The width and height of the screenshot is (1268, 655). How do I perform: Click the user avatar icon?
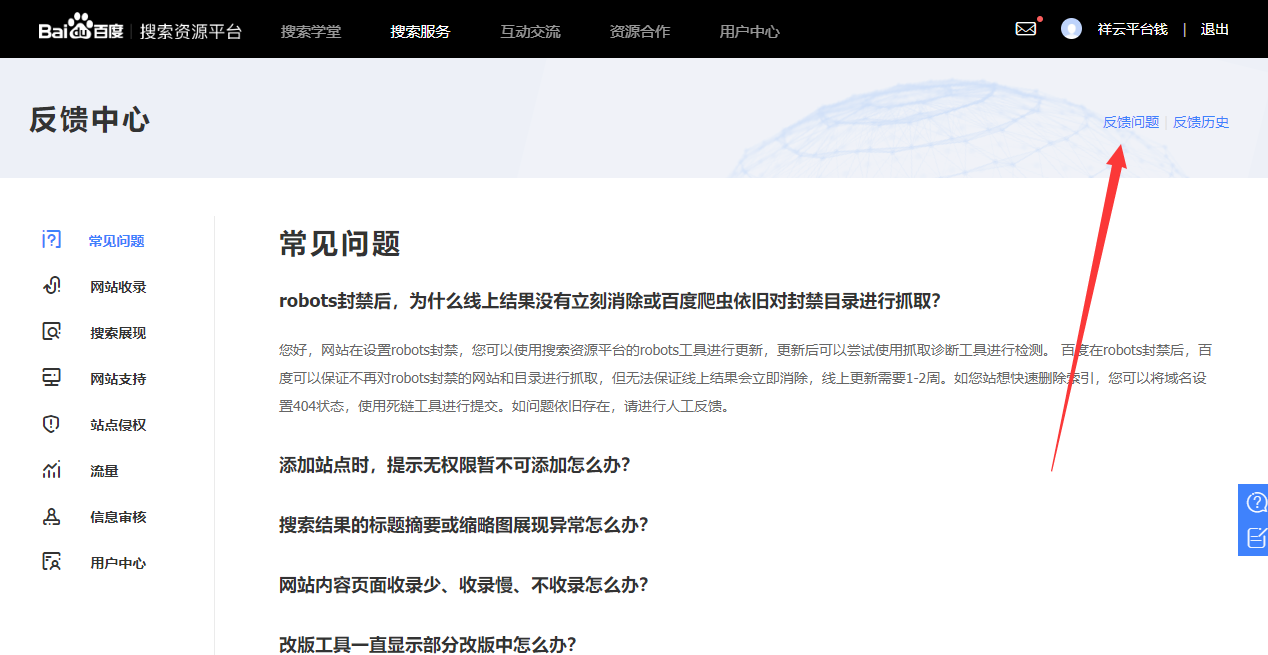[1071, 29]
